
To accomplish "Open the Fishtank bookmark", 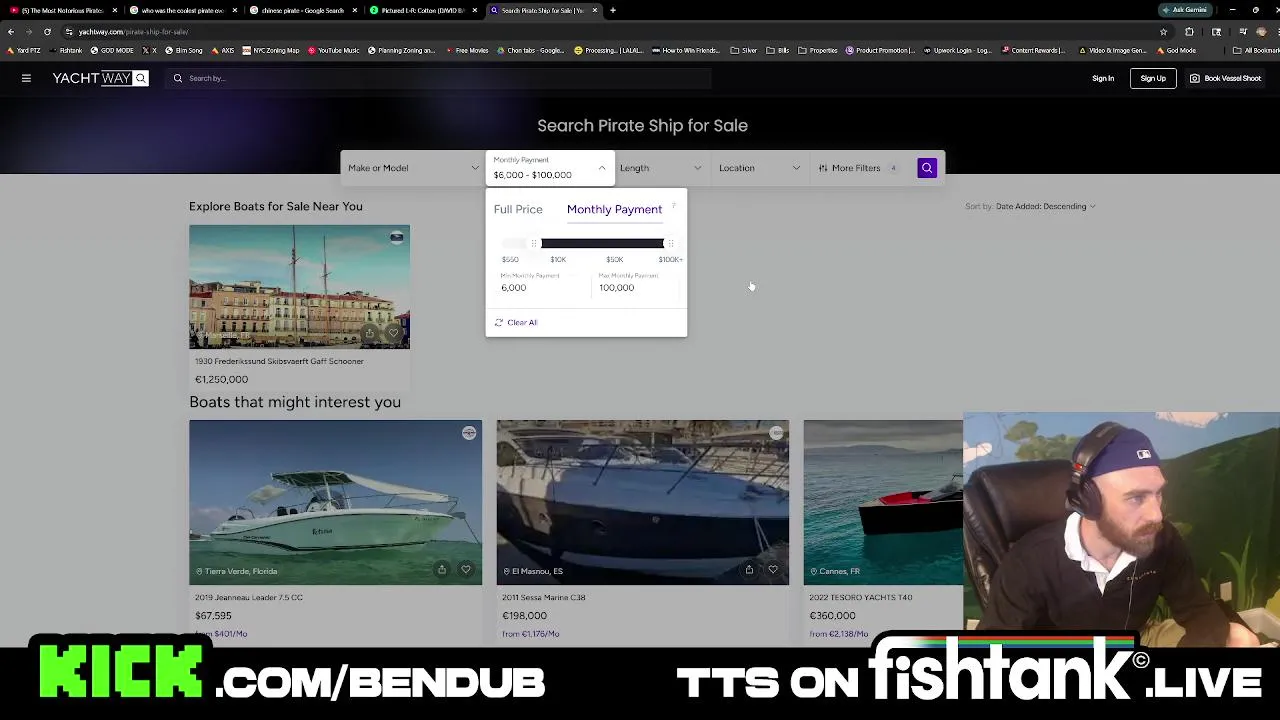I will pyautogui.click(x=66, y=50).
